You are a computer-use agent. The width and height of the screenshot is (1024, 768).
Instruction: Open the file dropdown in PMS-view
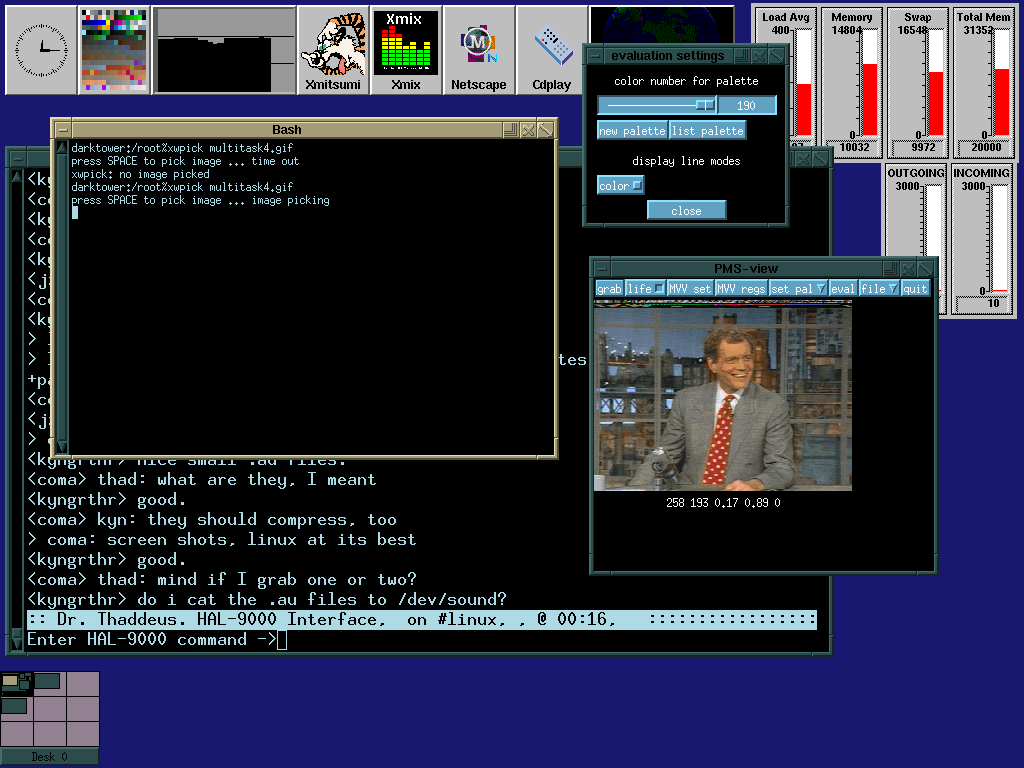tap(879, 288)
